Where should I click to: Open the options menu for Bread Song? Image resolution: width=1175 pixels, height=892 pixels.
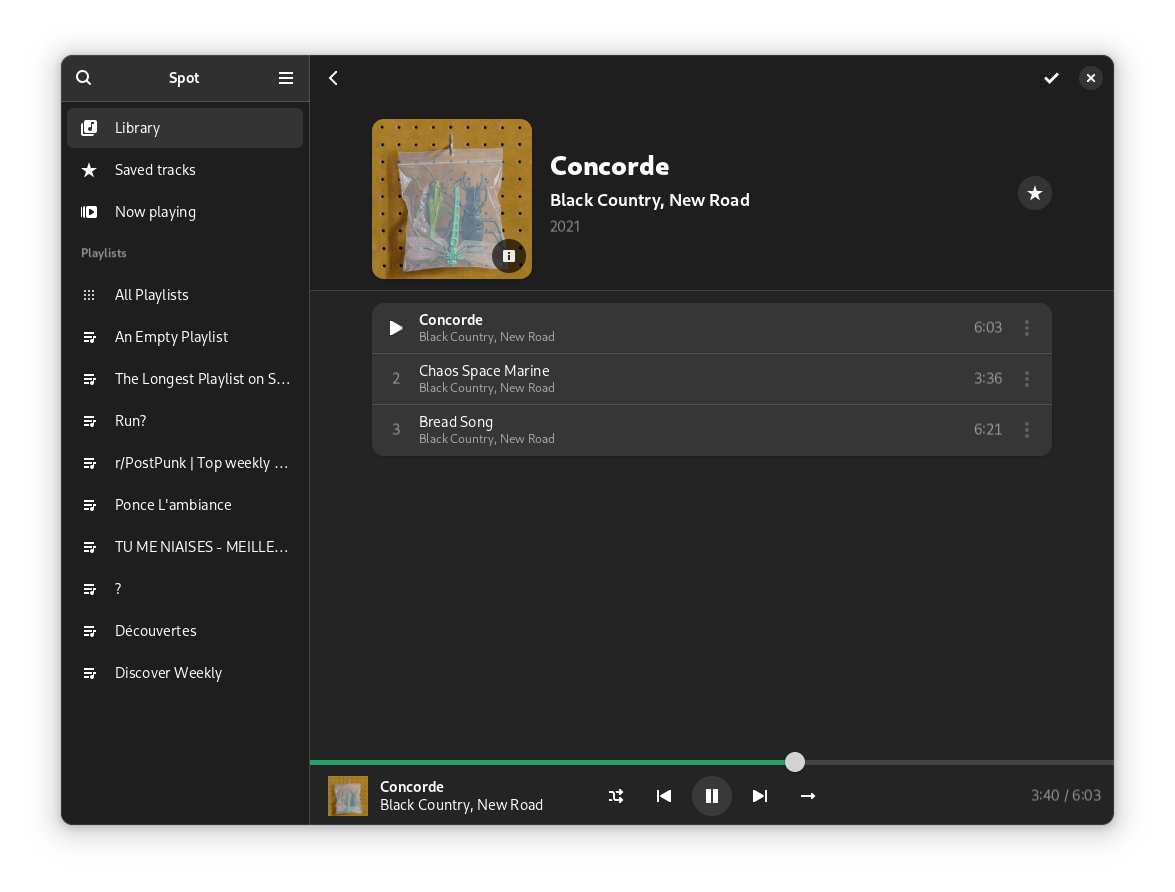point(1027,430)
